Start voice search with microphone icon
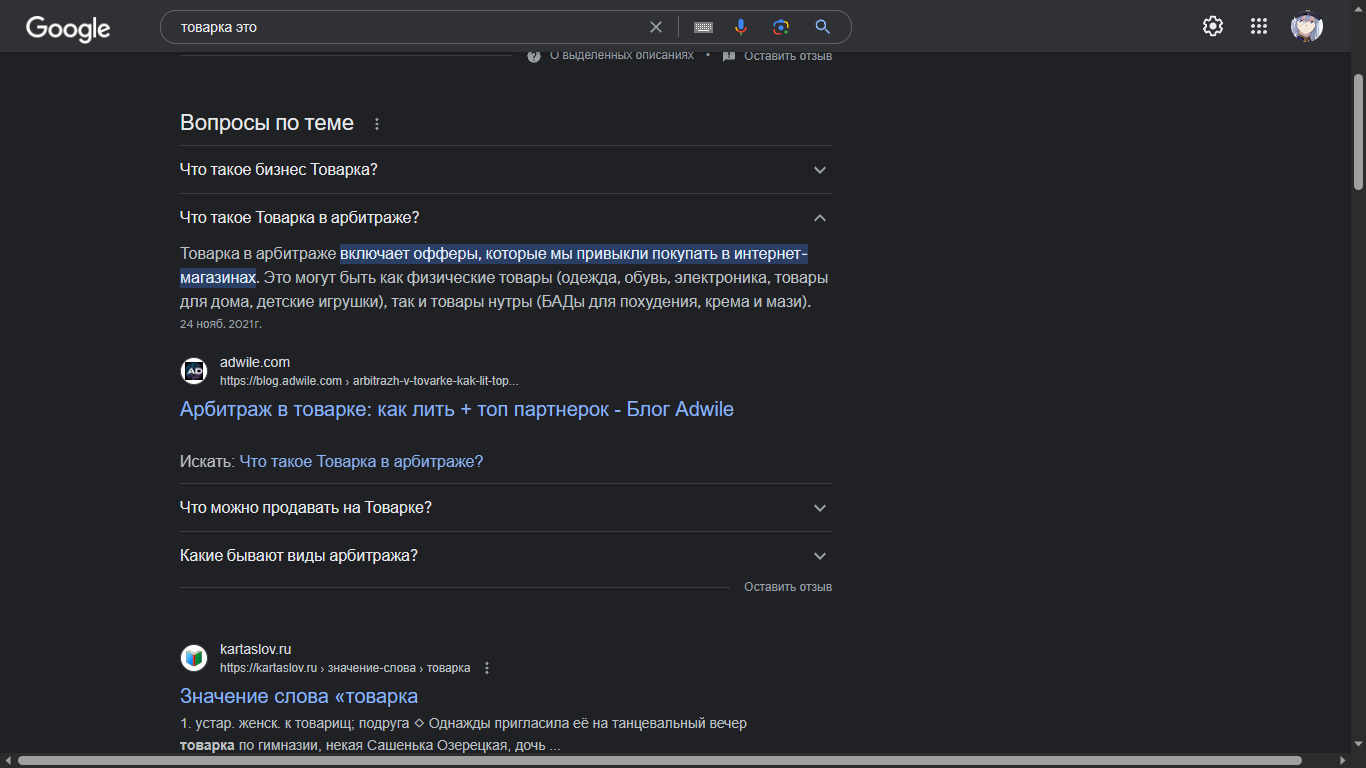Viewport: 1366px width, 768px height. (x=741, y=27)
